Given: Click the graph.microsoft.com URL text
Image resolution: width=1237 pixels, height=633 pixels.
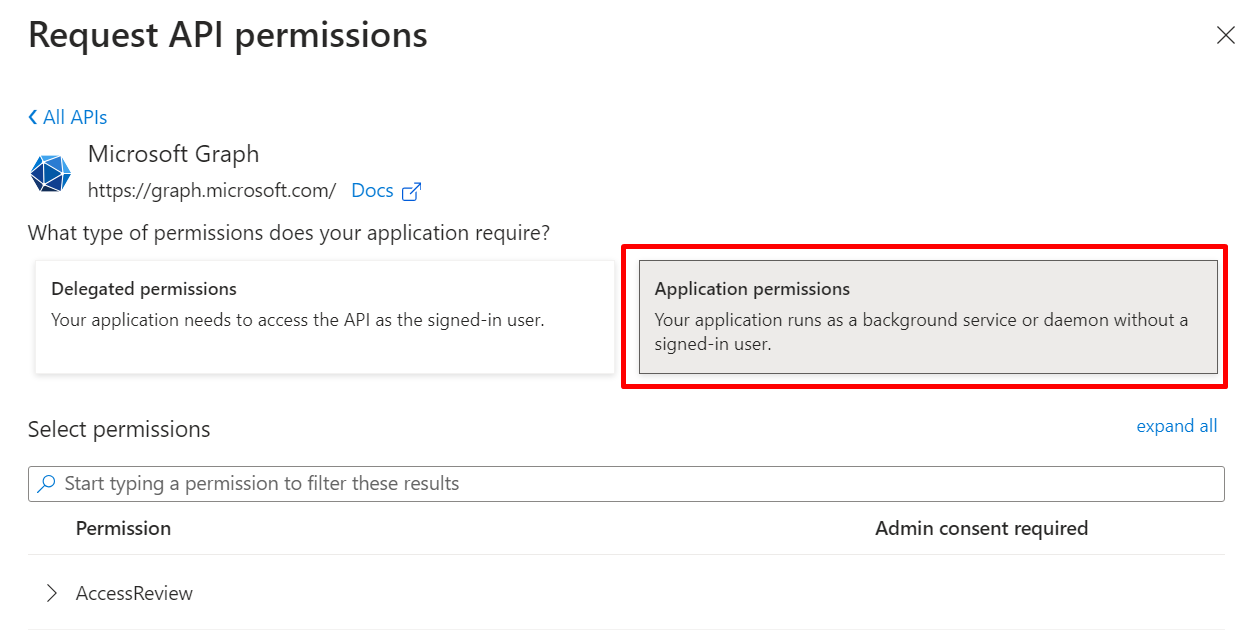Looking at the screenshot, I should [x=212, y=191].
